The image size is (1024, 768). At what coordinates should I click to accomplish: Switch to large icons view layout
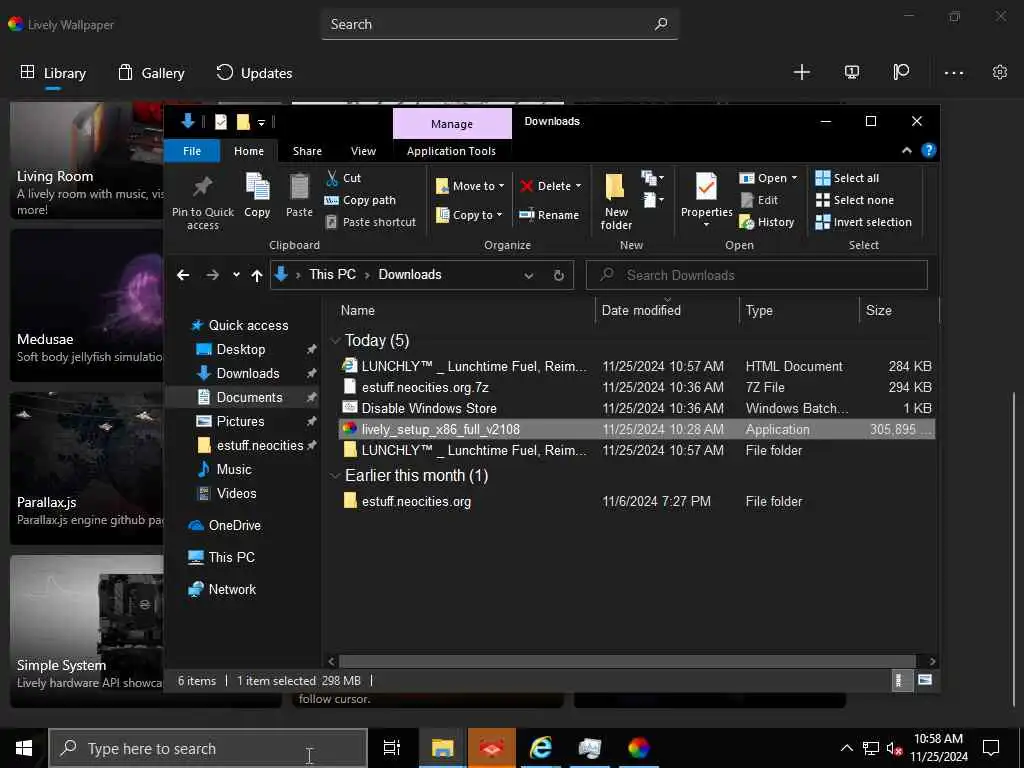coord(925,680)
